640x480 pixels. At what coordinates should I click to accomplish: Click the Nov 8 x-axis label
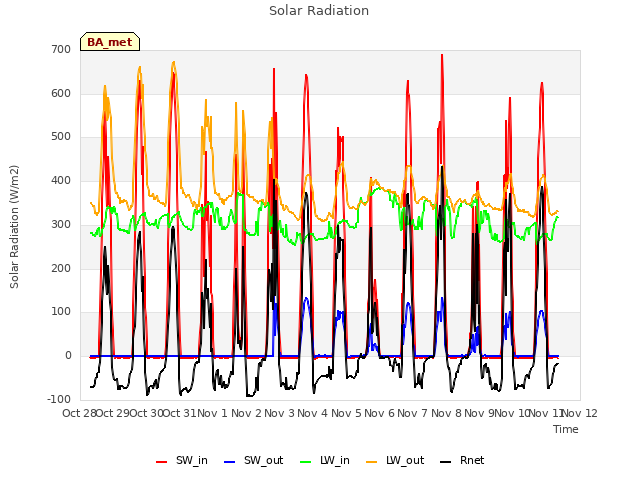point(446,413)
